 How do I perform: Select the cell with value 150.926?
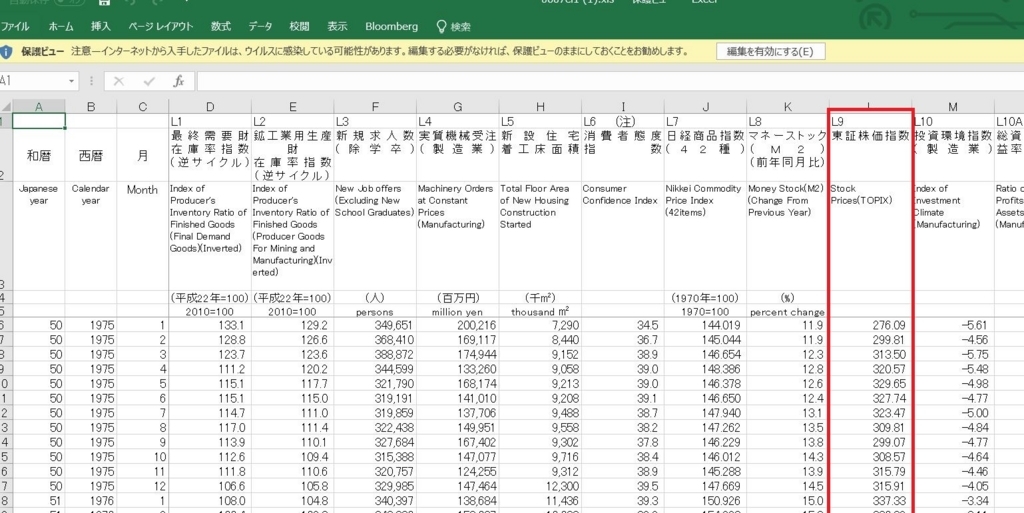click(x=705, y=500)
